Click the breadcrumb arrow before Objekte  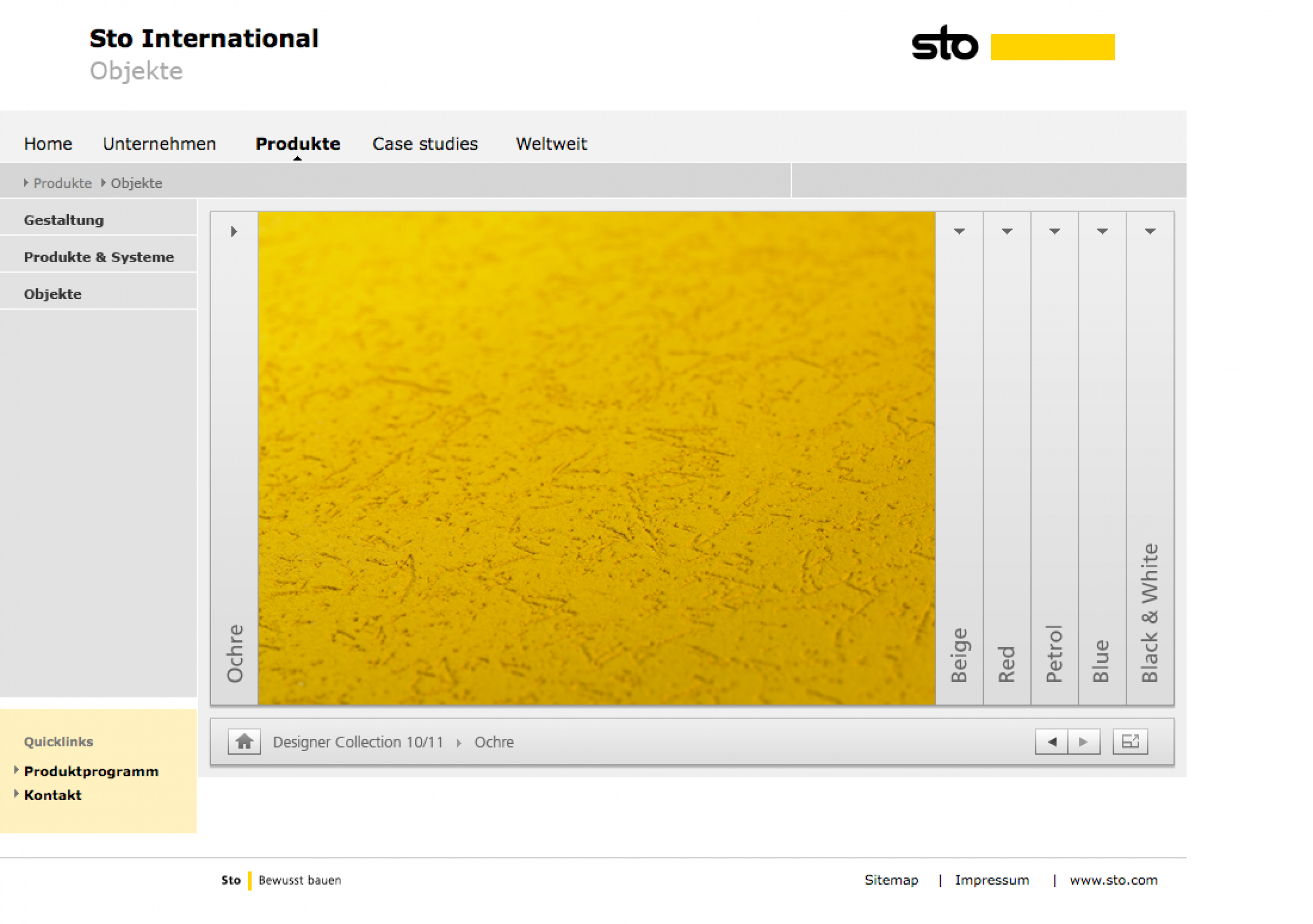coord(104,182)
